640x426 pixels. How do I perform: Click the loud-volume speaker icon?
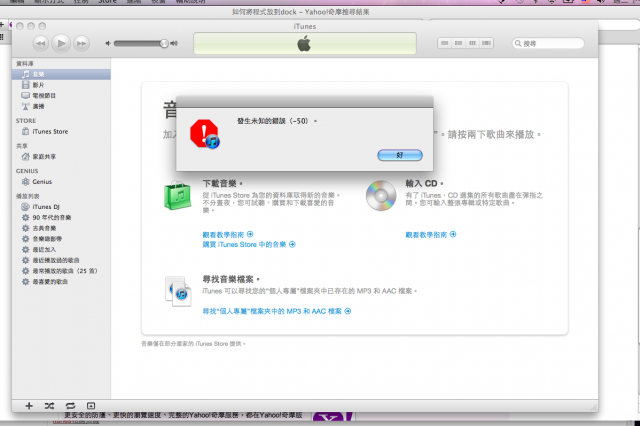(174, 43)
